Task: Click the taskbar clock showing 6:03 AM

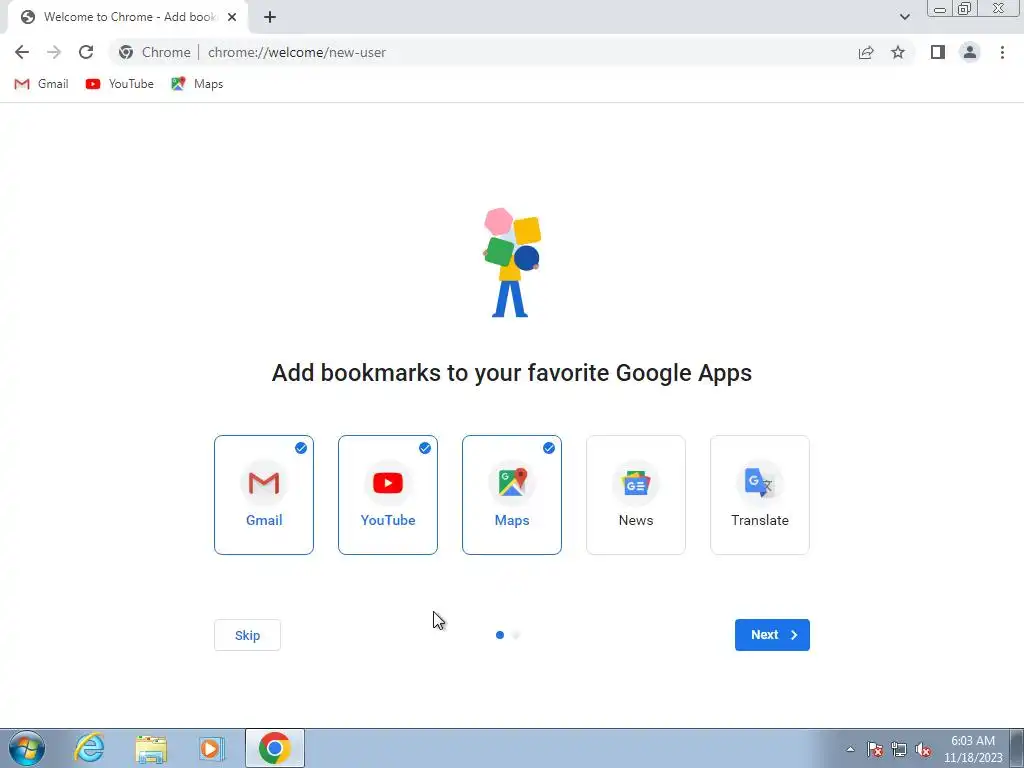Action: [973, 748]
